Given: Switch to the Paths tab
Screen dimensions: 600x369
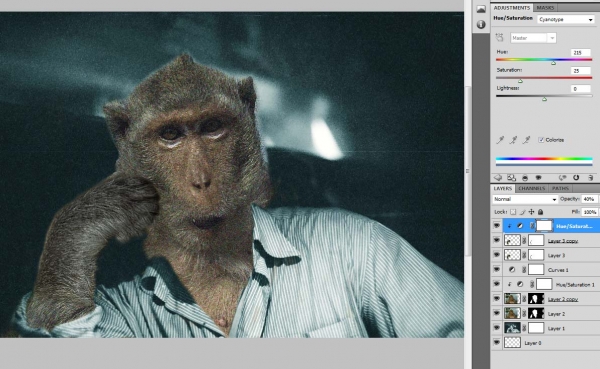Looking at the screenshot, I should 560,188.
